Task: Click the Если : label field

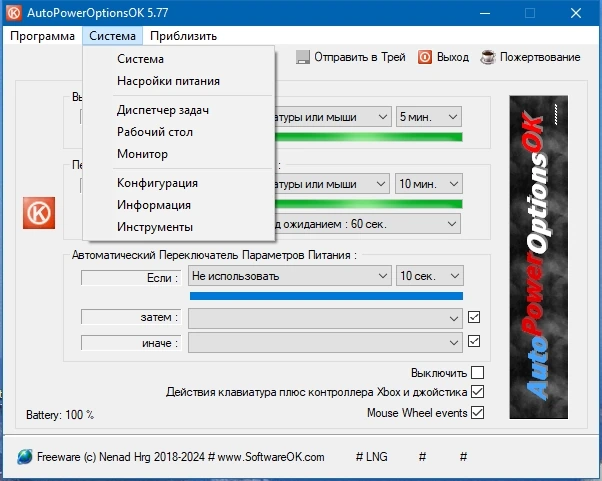Action: point(131,278)
